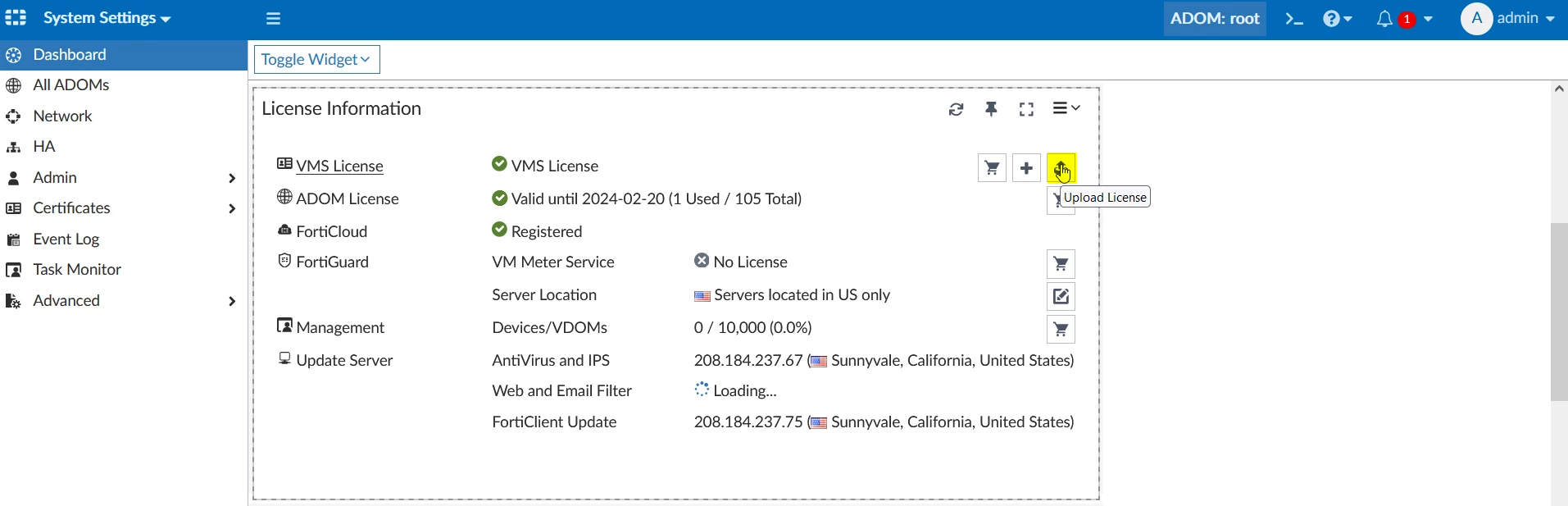Click the 'License Information' widget title
The height and width of the screenshot is (506, 1568).
pos(341,109)
